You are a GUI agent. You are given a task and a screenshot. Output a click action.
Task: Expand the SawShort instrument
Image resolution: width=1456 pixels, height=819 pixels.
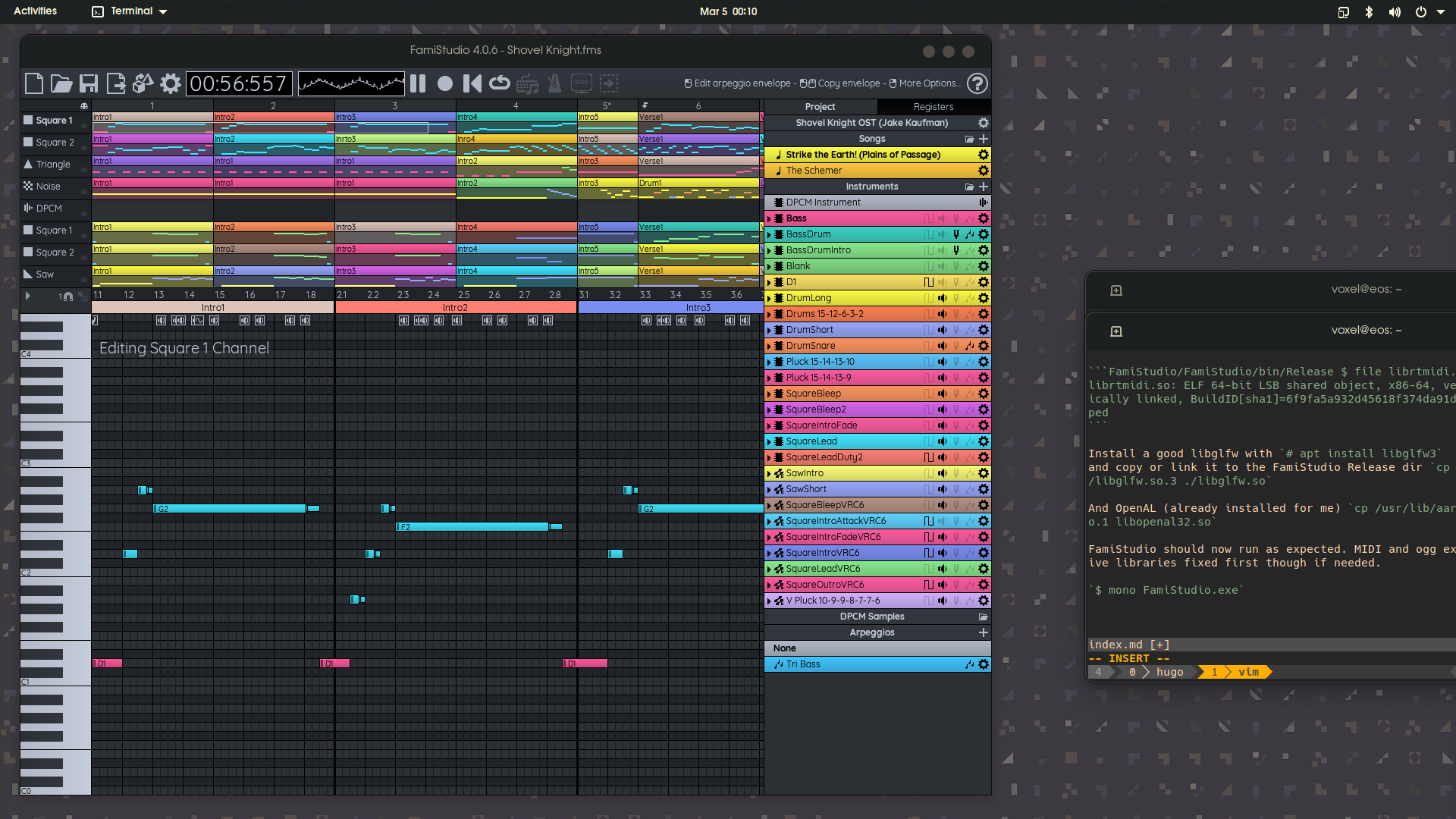(769, 489)
